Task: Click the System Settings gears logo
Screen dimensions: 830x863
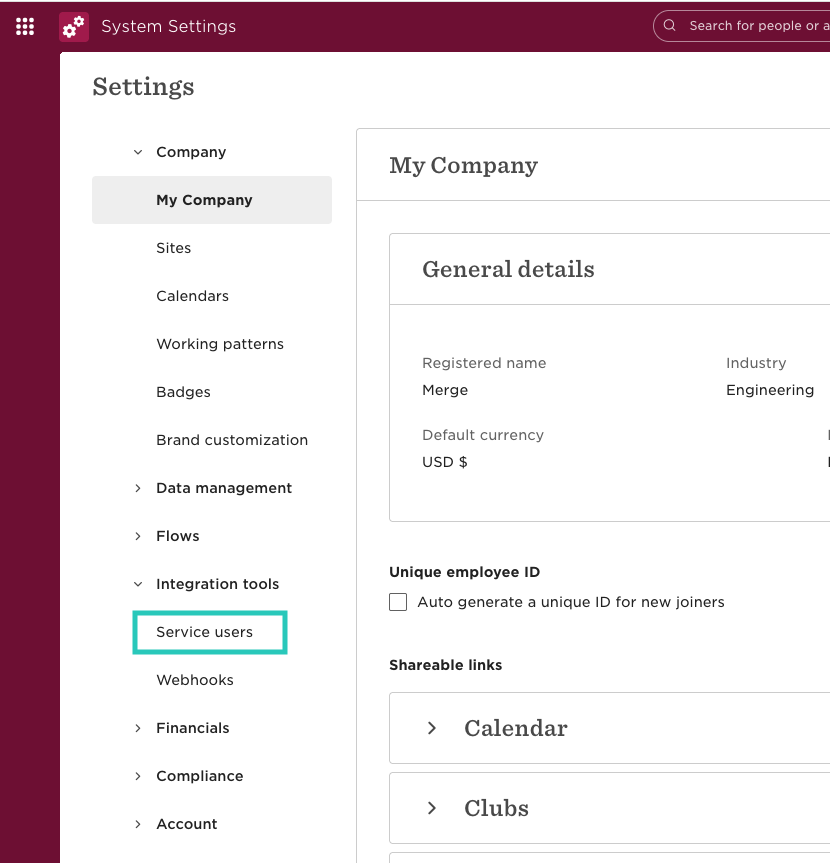Action: tap(74, 26)
